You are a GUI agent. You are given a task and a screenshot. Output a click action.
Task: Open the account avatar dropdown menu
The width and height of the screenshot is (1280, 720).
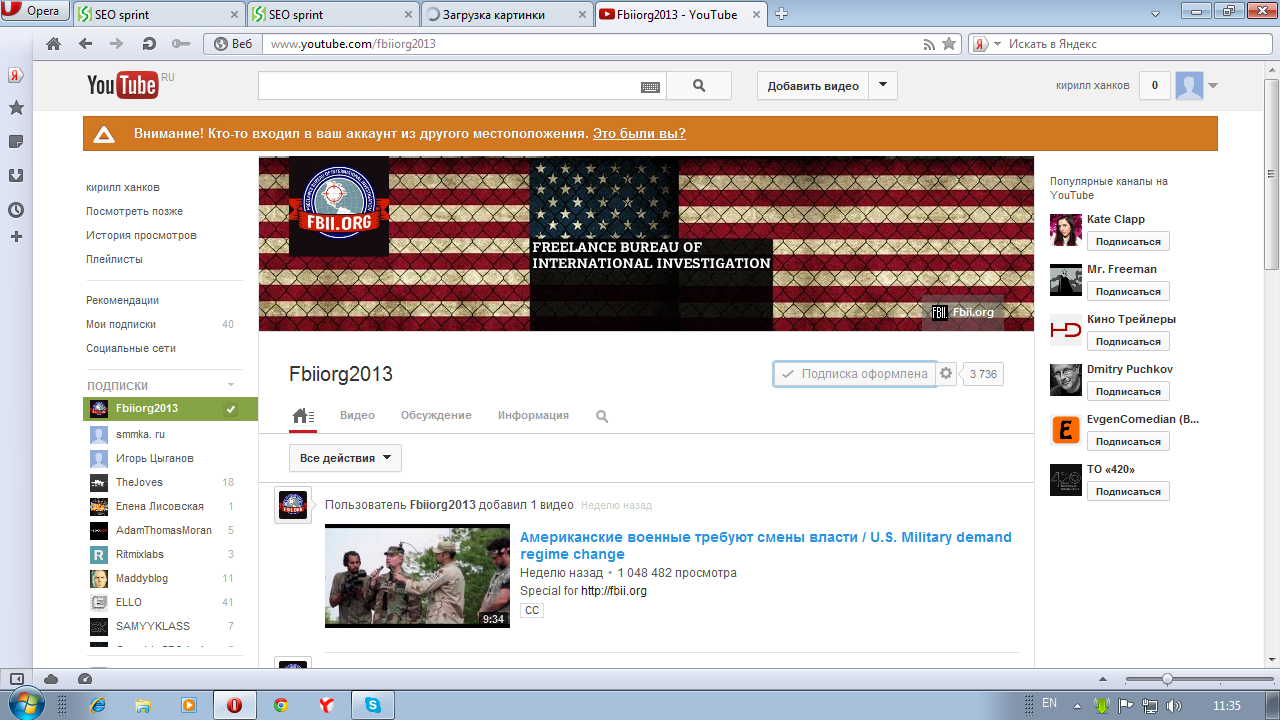click(x=1197, y=86)
